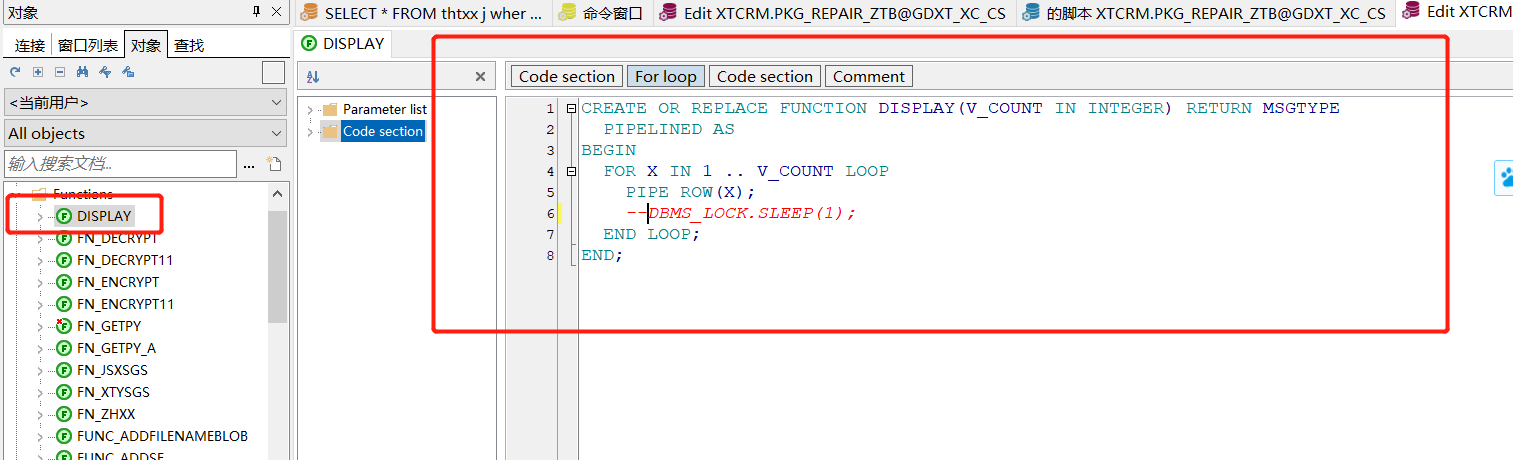Click the new document icon beside search box
This screenshot has height=460, width=1513.
tap(273, 164)
